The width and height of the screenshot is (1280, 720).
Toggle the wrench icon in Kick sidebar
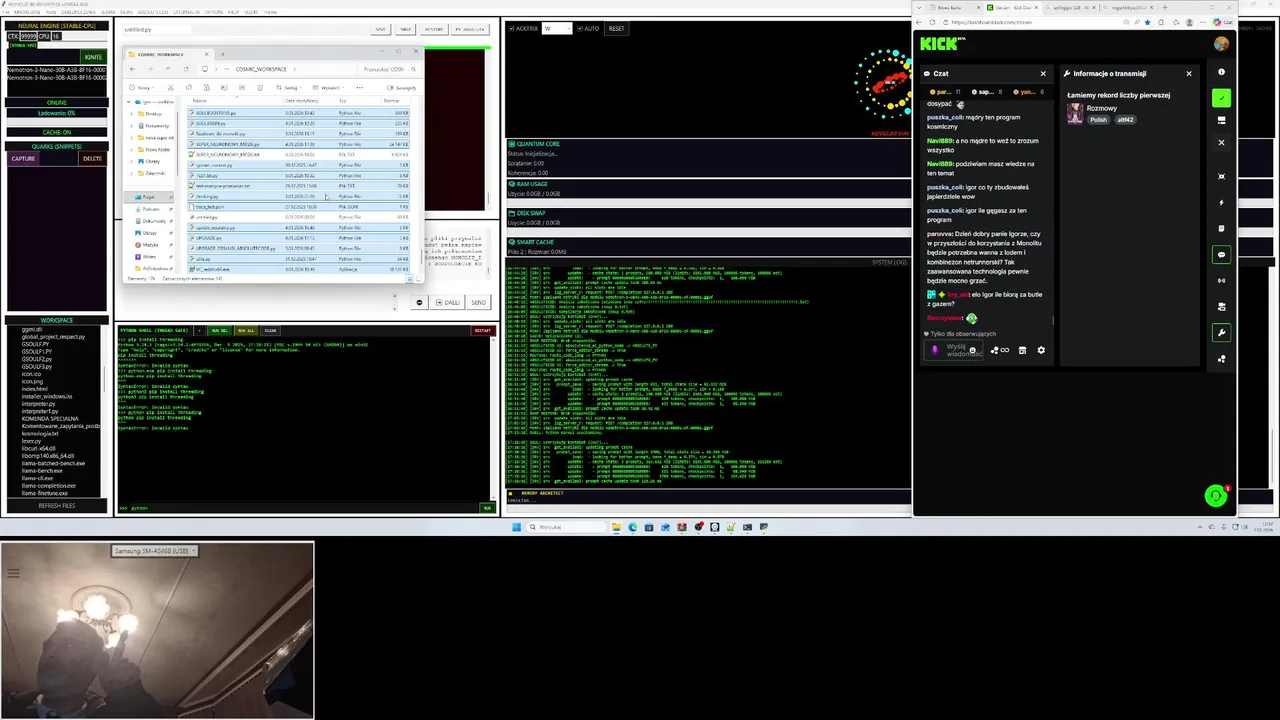click(1221, 332)
